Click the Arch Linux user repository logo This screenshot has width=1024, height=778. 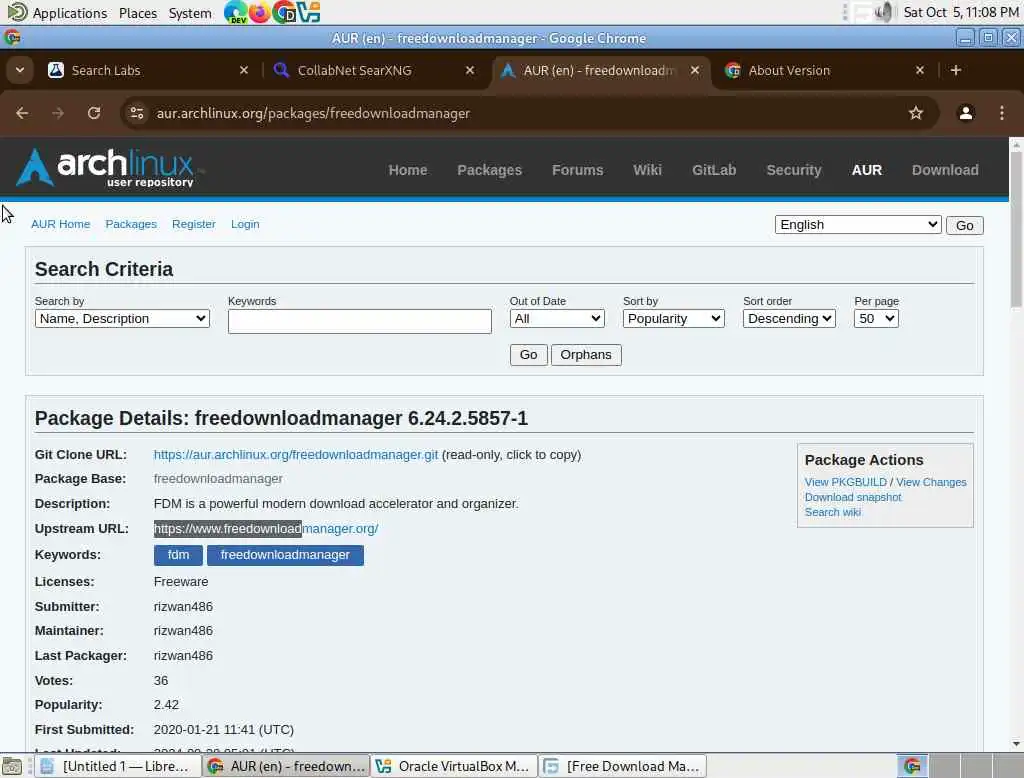point(106,168)
